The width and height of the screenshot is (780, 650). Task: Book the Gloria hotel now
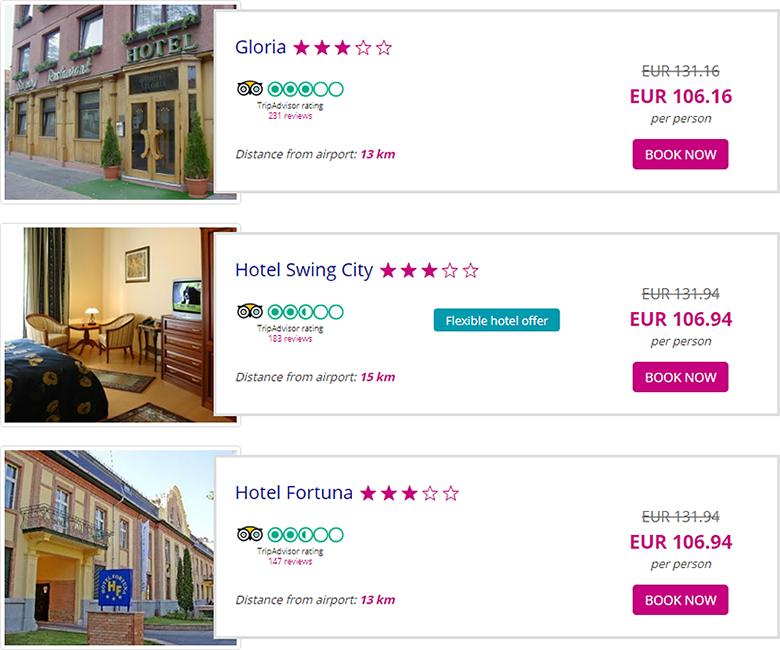point(680,155)
